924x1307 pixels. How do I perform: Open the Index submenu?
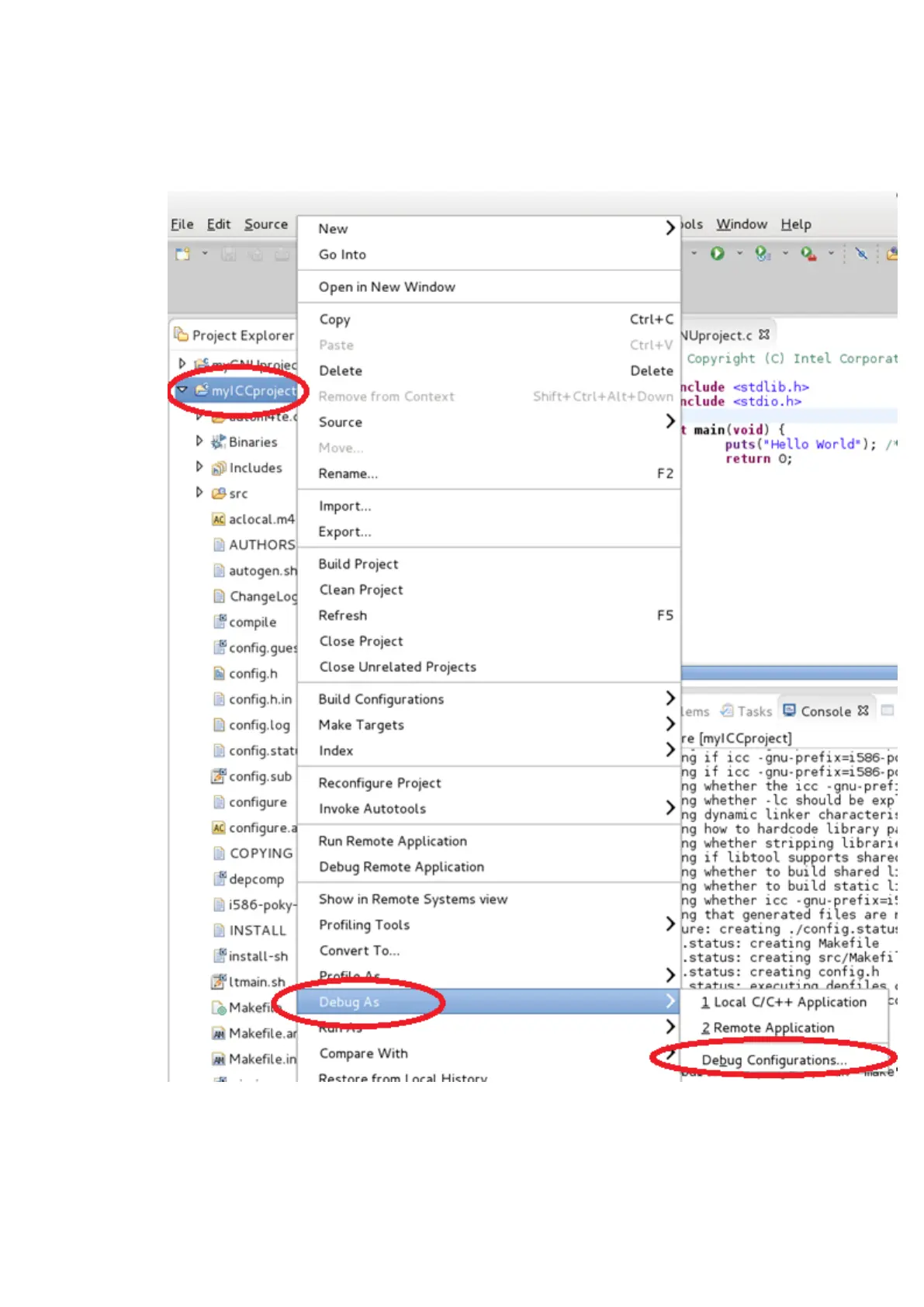coord(489,751)
